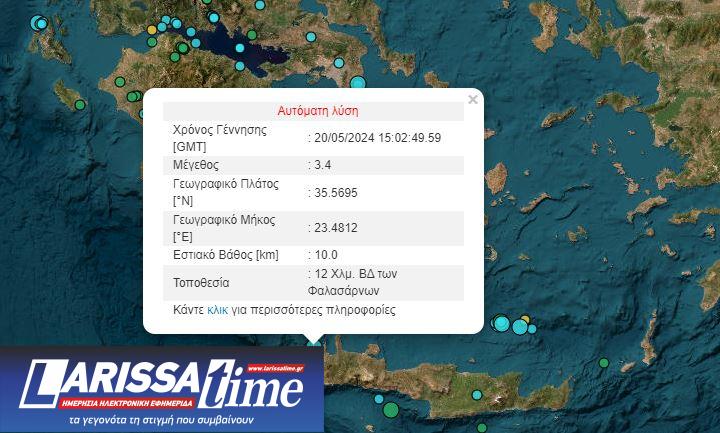Open the Larissa Time logo banner
The image size is (720, 433).
(x=162, y=389)
